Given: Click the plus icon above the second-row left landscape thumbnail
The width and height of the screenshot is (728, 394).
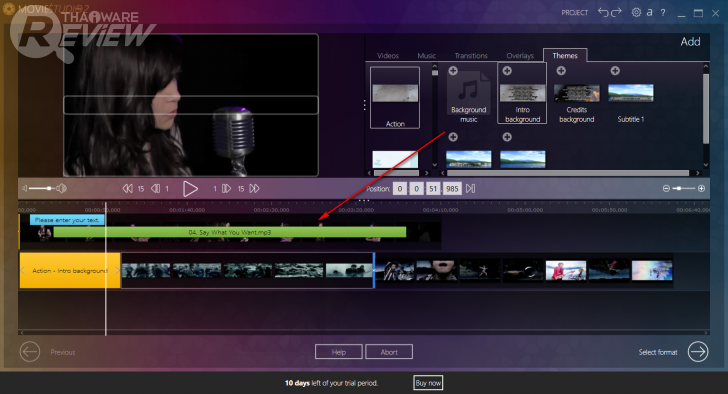Looking at the screenshot, I should coord(453,137).
